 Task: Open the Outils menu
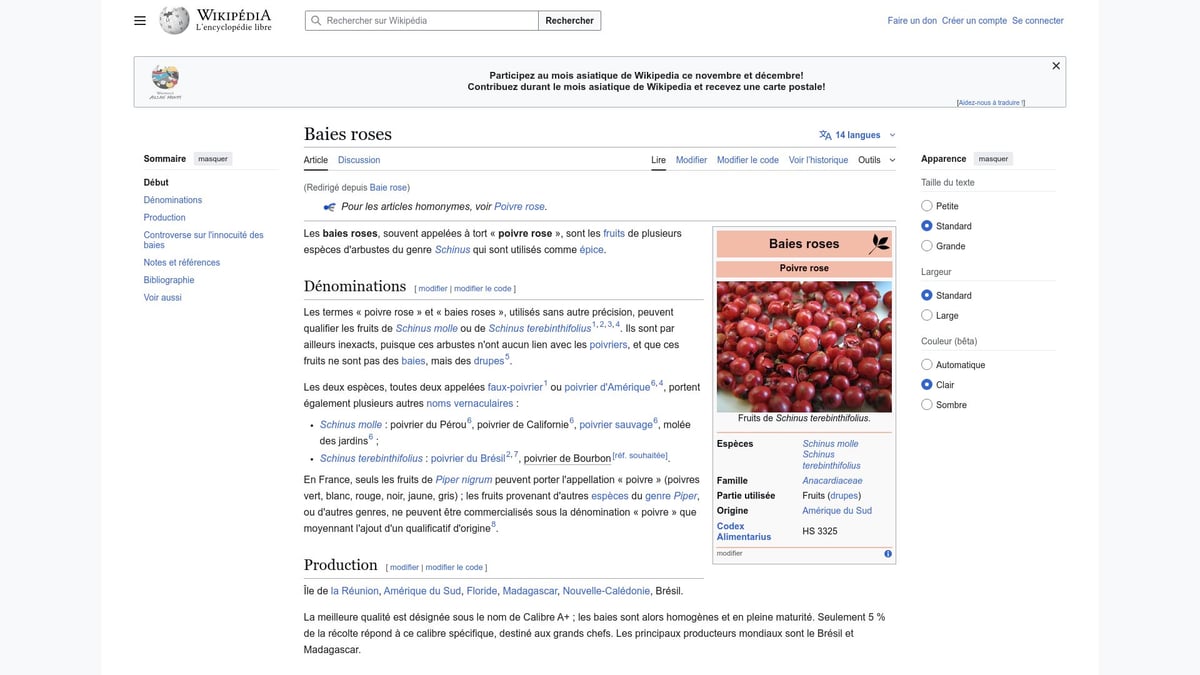tap(869, 159)
